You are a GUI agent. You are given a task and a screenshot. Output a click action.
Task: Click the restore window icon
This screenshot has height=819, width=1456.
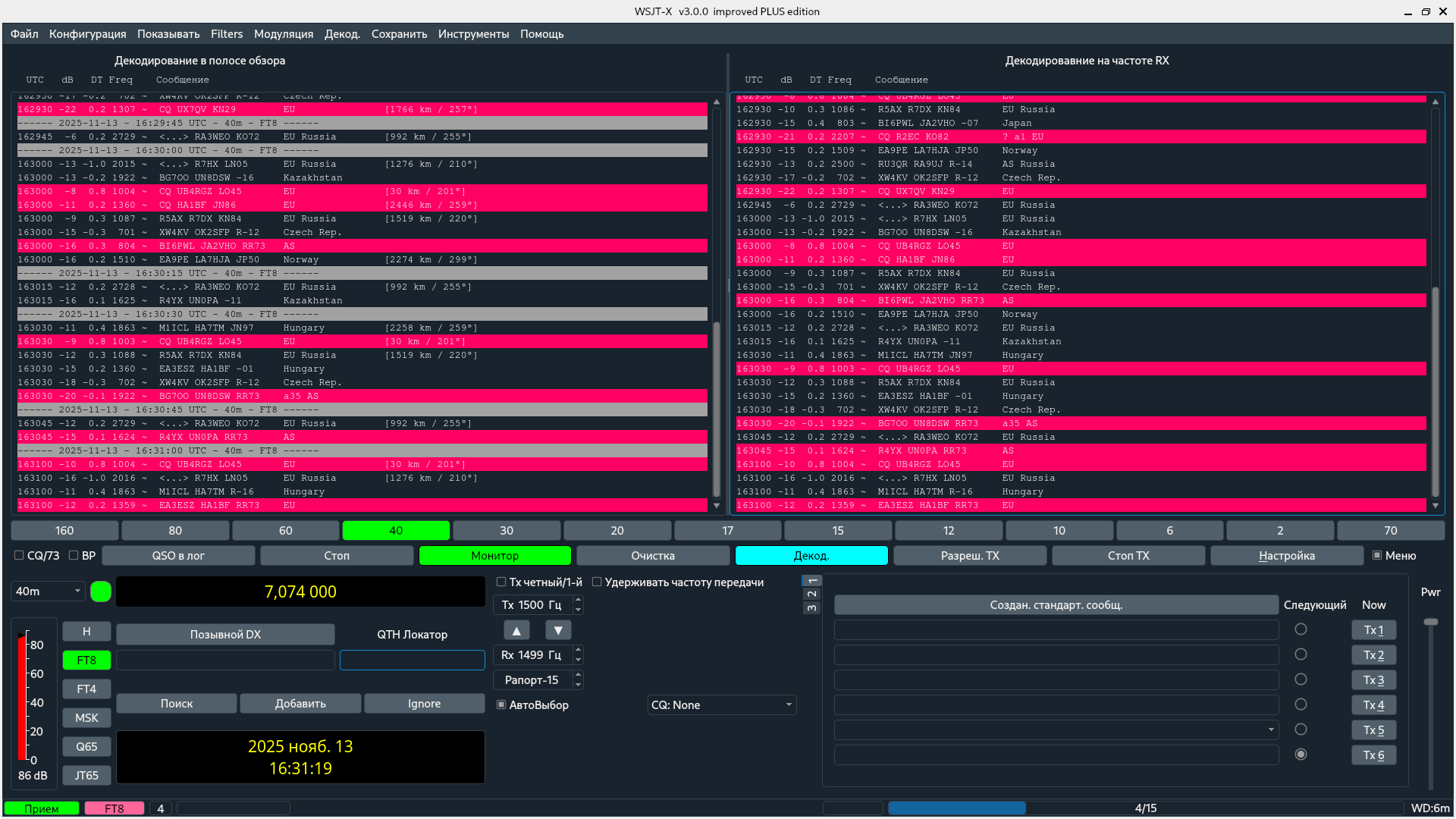tap(1426, 11)
